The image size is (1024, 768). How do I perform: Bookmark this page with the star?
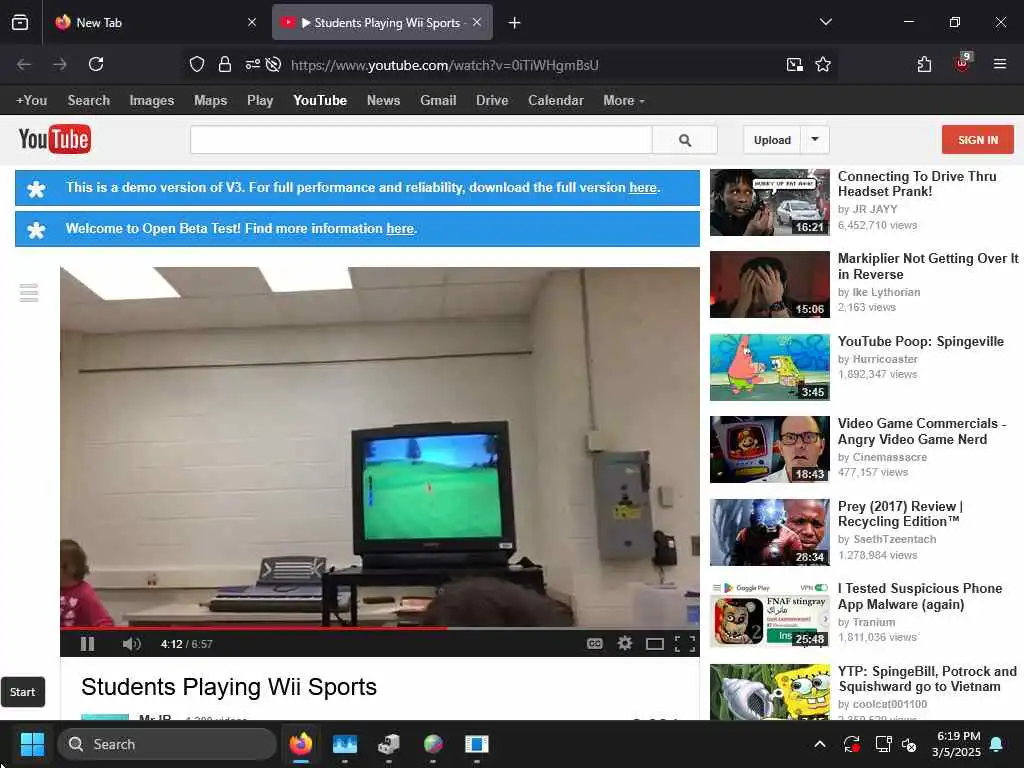[x=823, y=64]
